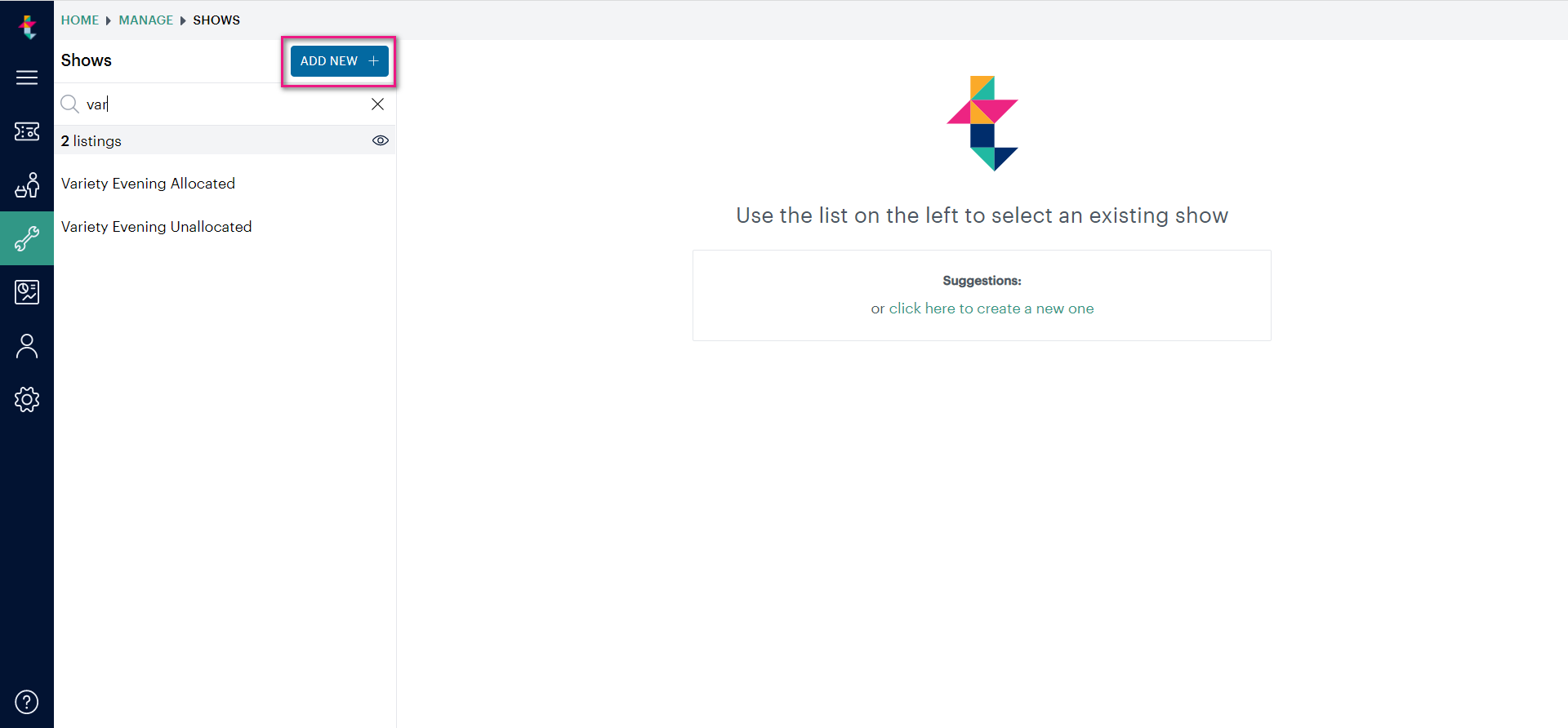This screenshot has width=1568, height=728.
Task: Click the ADD NEW button
Action: (x=339, y=61)
